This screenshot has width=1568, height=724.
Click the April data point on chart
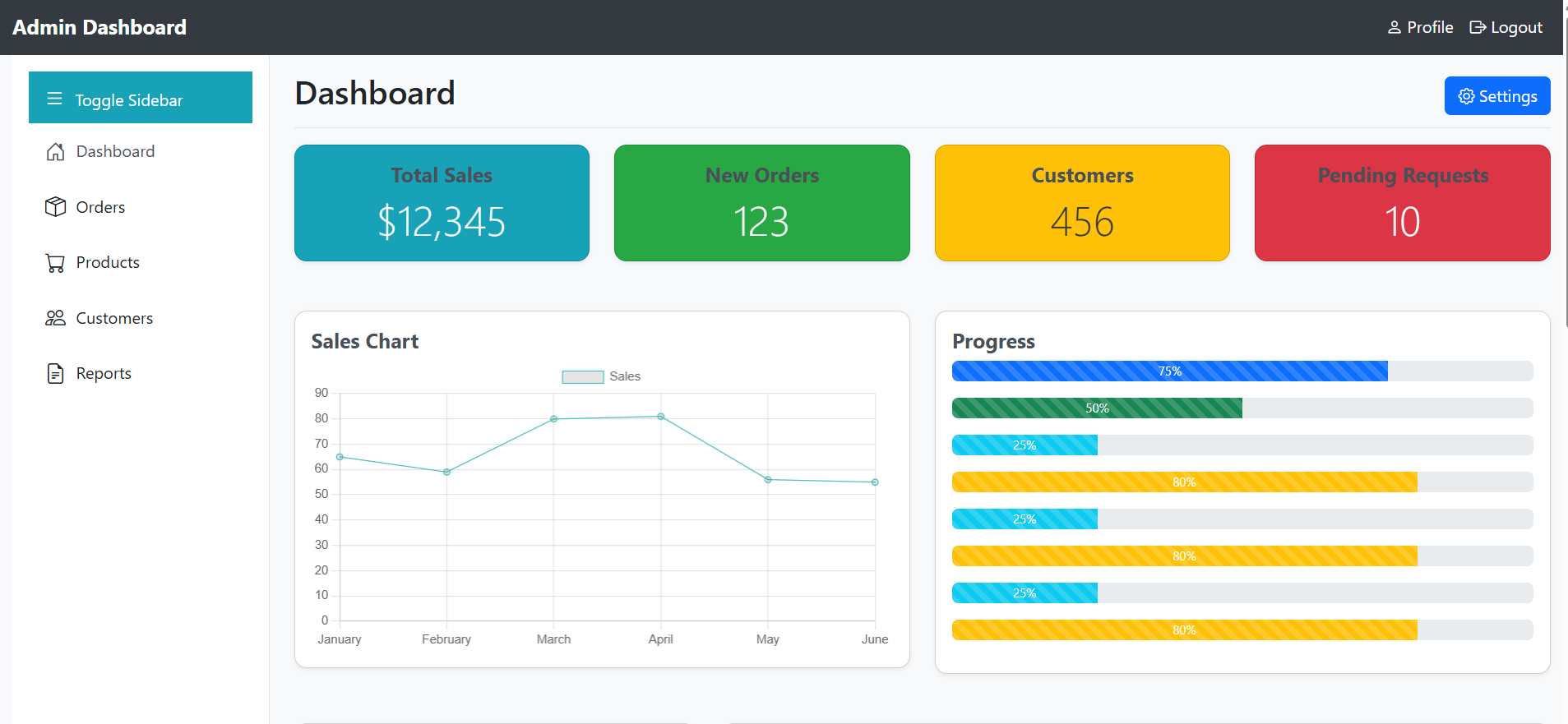661,417
